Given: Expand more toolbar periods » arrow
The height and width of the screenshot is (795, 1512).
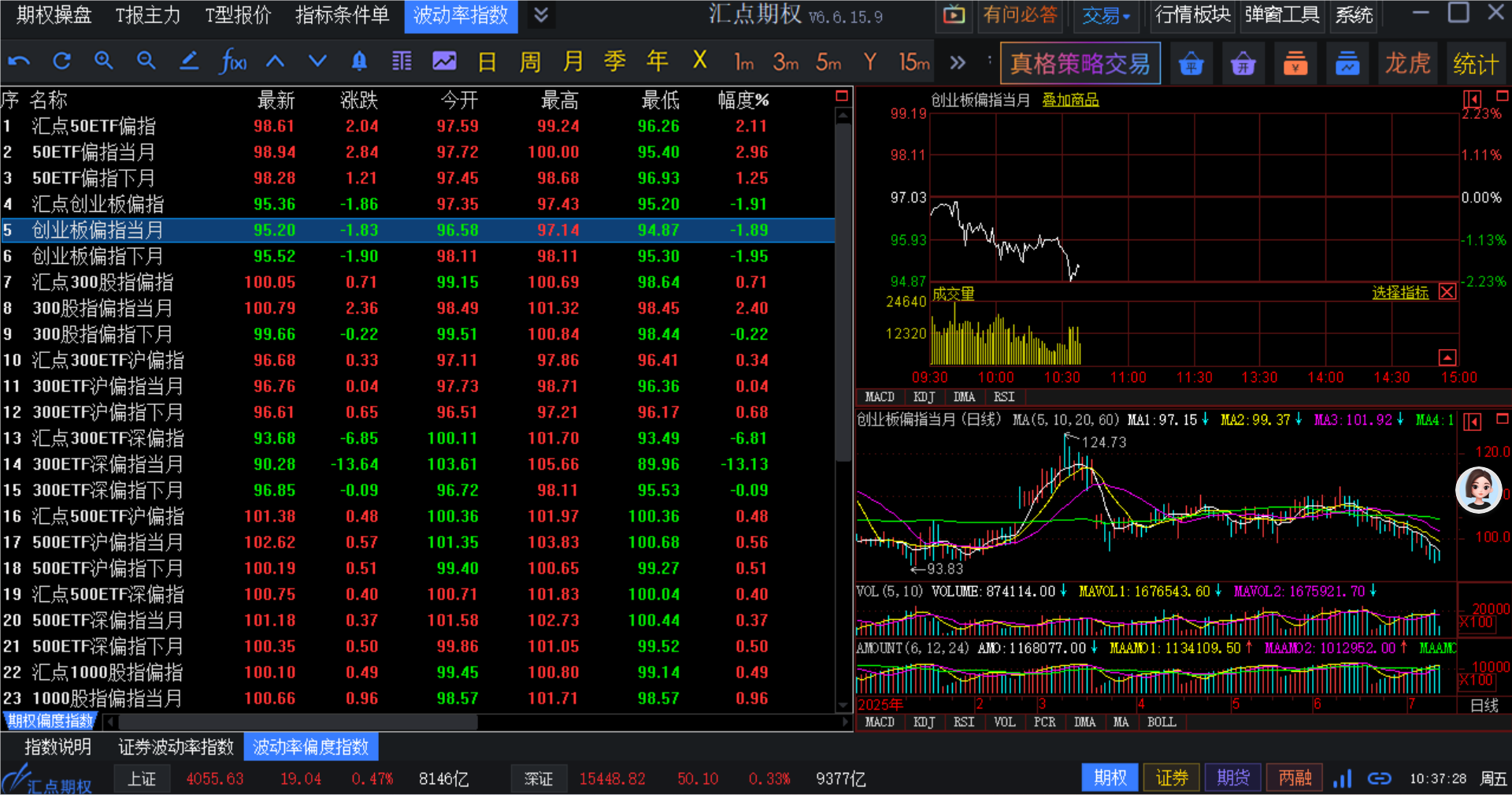Looking at the screenshot, I should pyautogui.click(x=958, y=62).
